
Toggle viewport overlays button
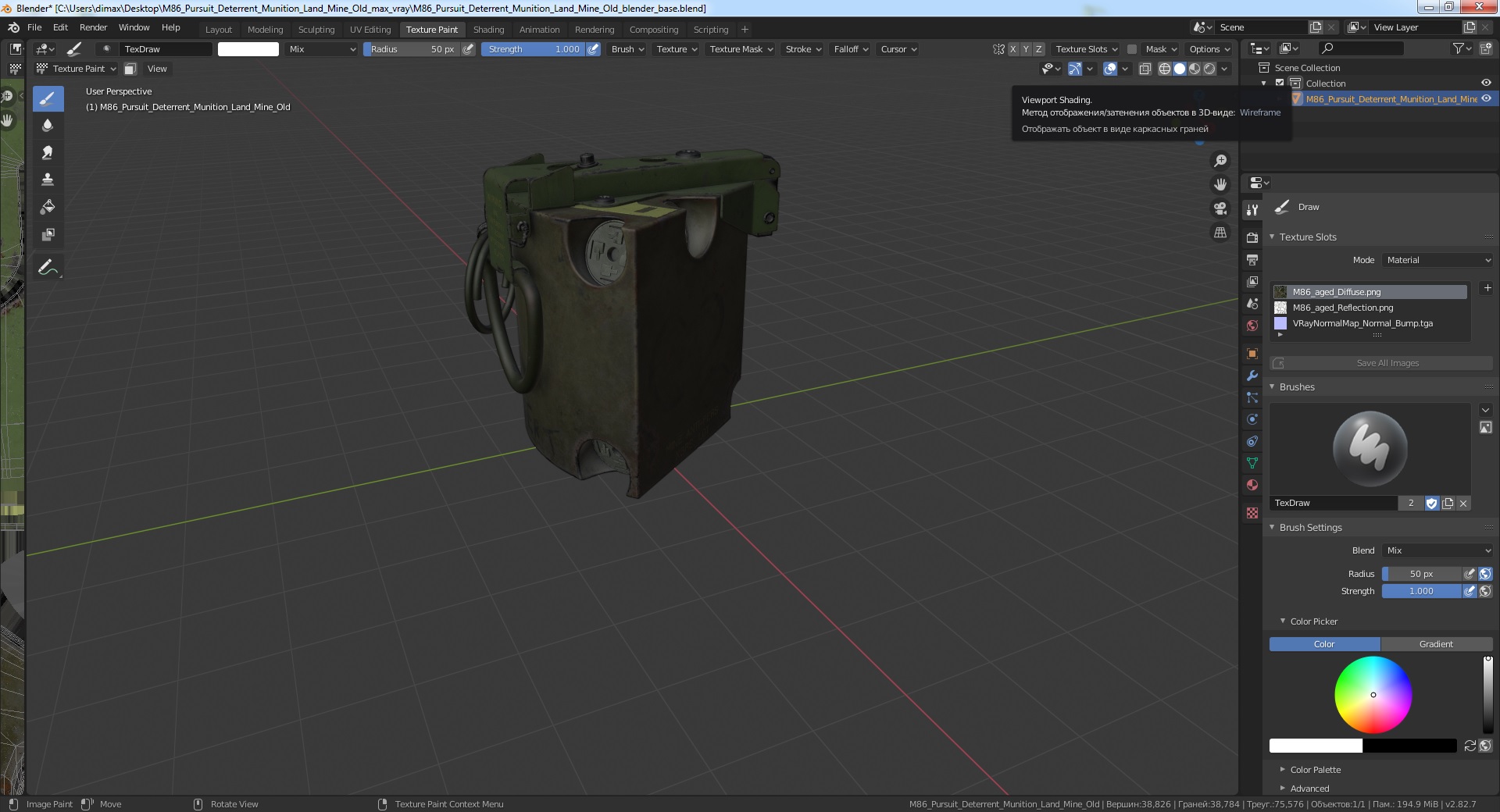(1109, 69)
